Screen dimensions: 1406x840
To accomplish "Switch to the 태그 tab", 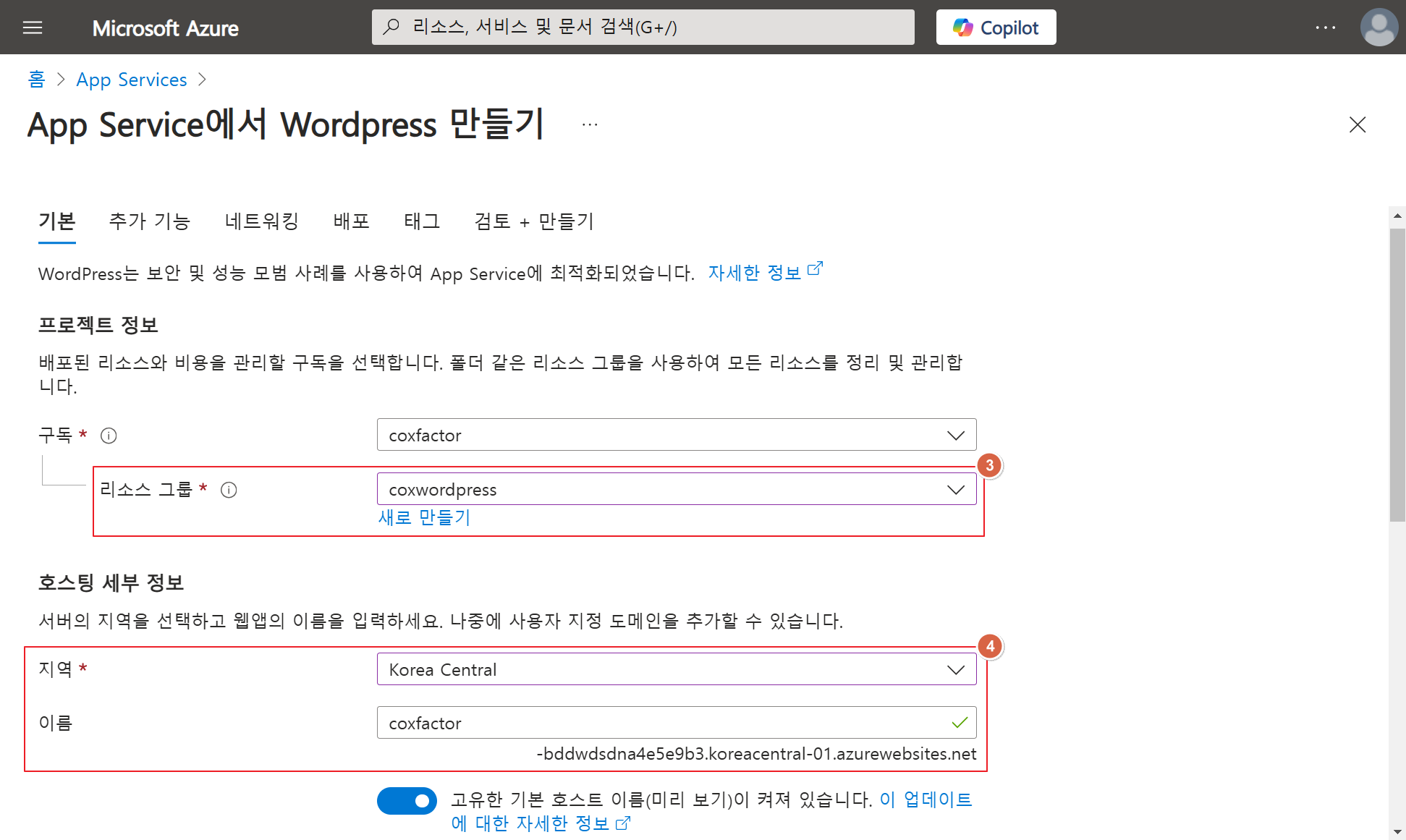I will click(422, 221).
